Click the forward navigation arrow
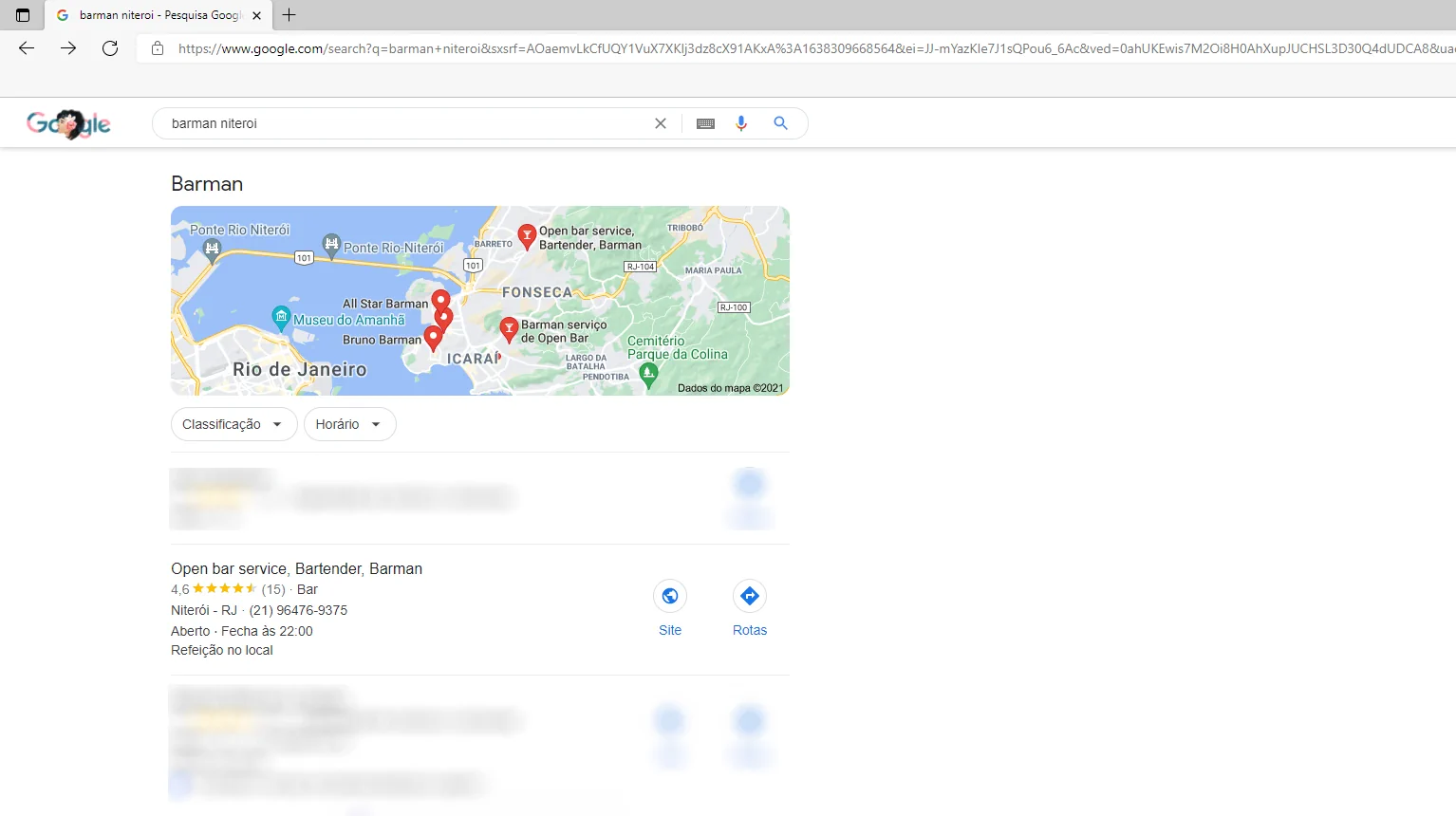The image size is (1456, 816). point(67,47)
